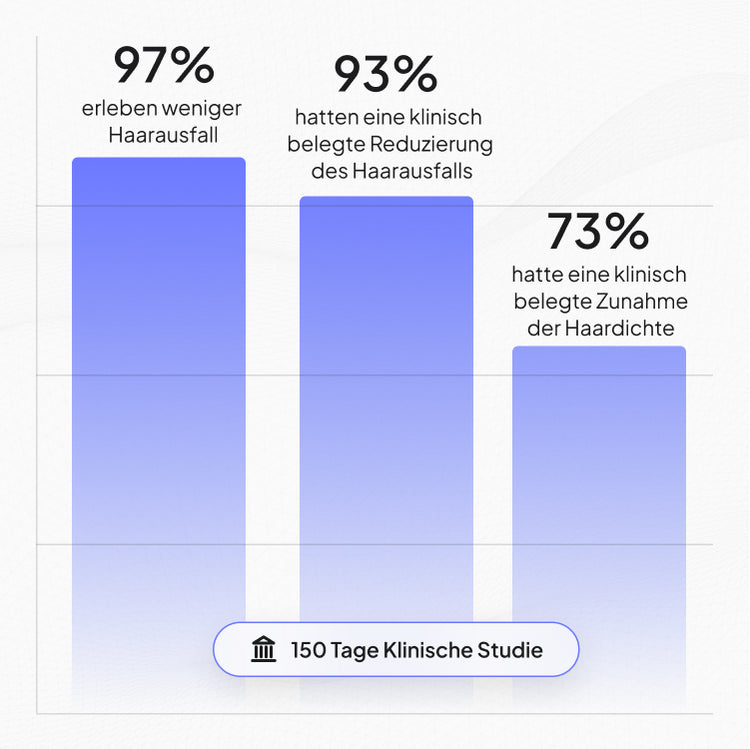Click the 93% headline number

pos(386,74)
